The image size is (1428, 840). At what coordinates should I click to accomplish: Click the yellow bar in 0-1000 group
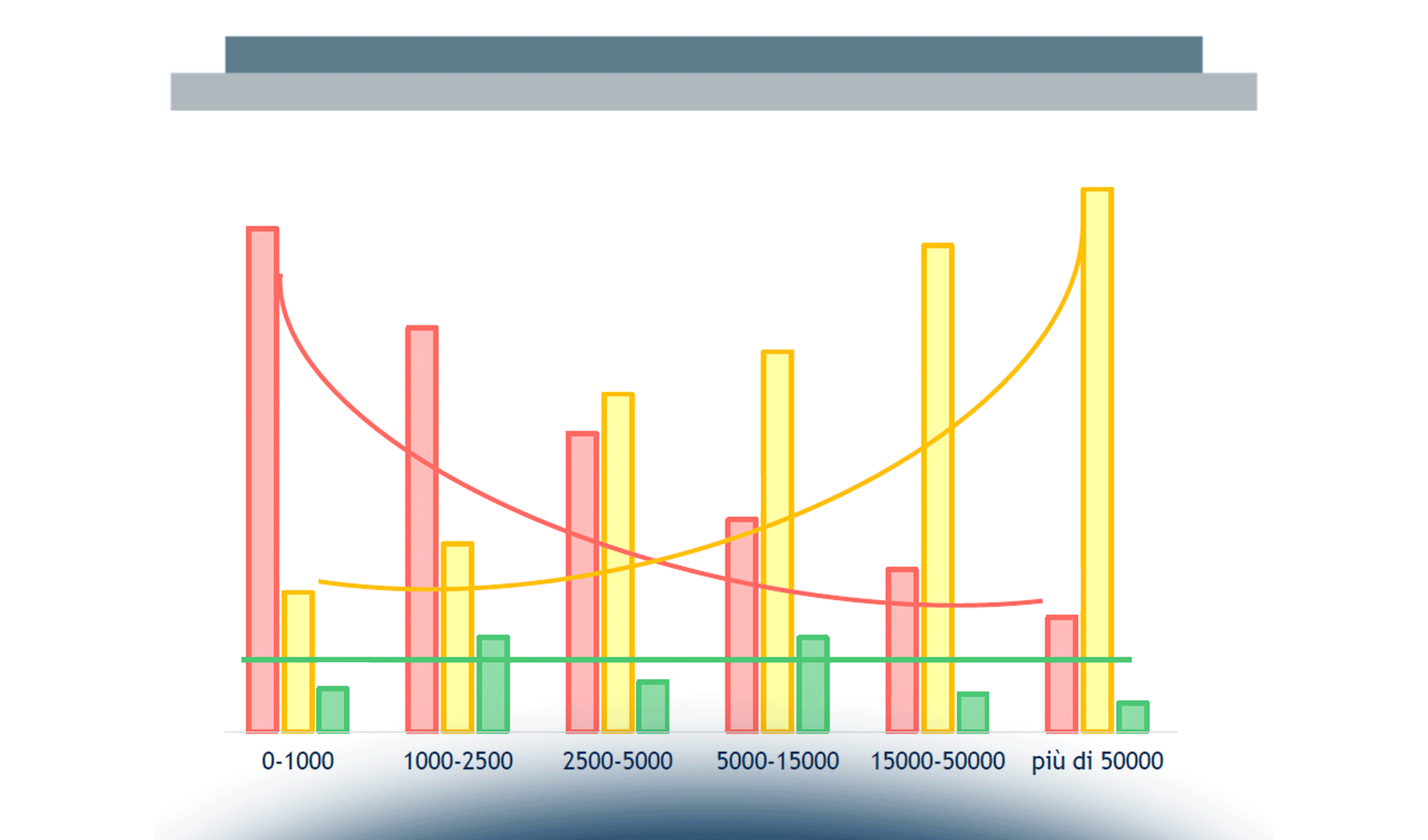click(297, 693)
